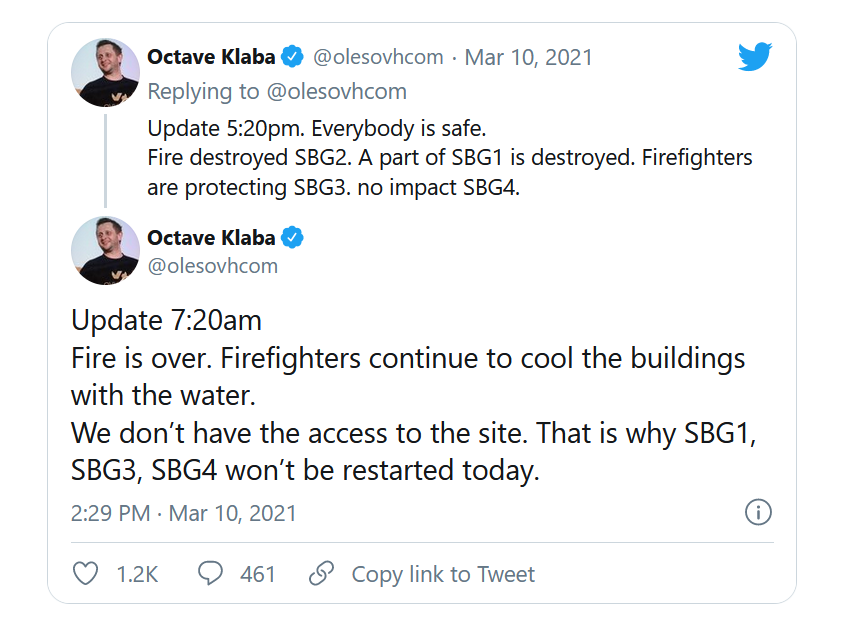Click the 461 replies count
This screenshot has width=843, height=620.
[x=258, y=574]
